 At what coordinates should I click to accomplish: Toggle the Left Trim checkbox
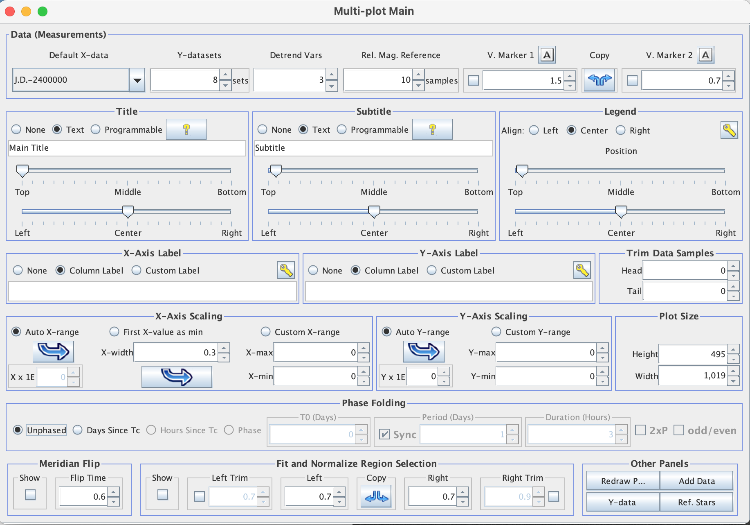200,496
